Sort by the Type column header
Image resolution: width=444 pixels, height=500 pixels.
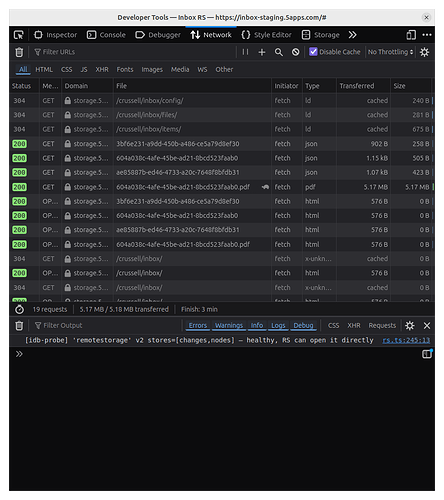point(319,86)
